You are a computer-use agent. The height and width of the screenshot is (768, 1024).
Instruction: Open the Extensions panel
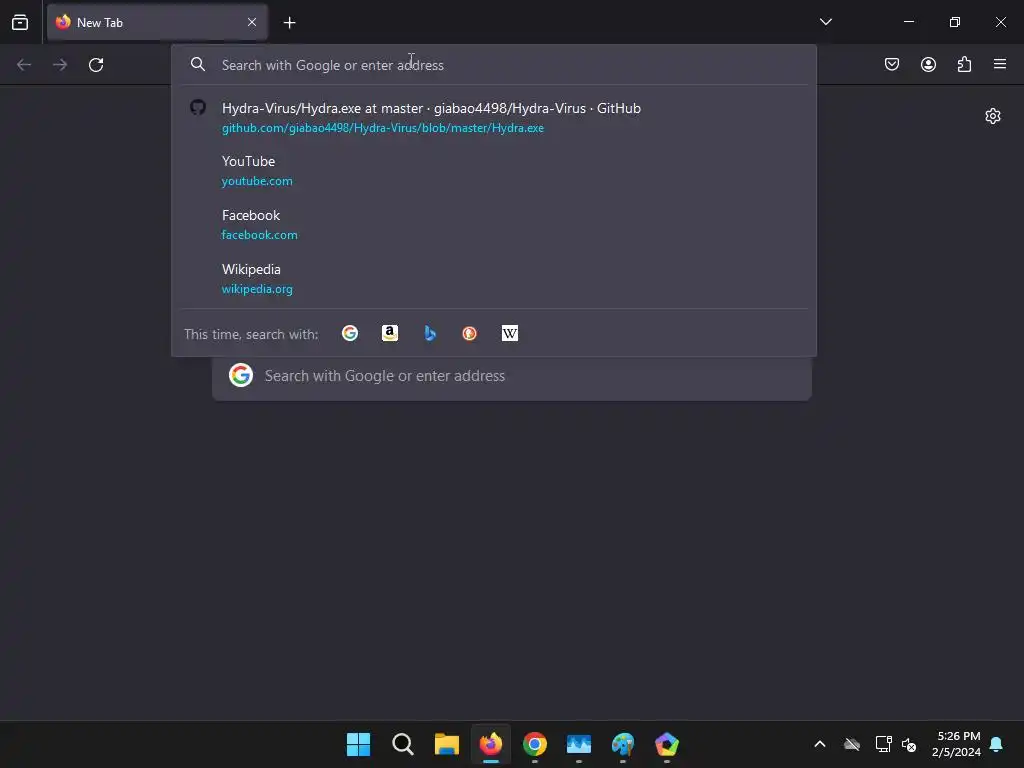[964, 64]
